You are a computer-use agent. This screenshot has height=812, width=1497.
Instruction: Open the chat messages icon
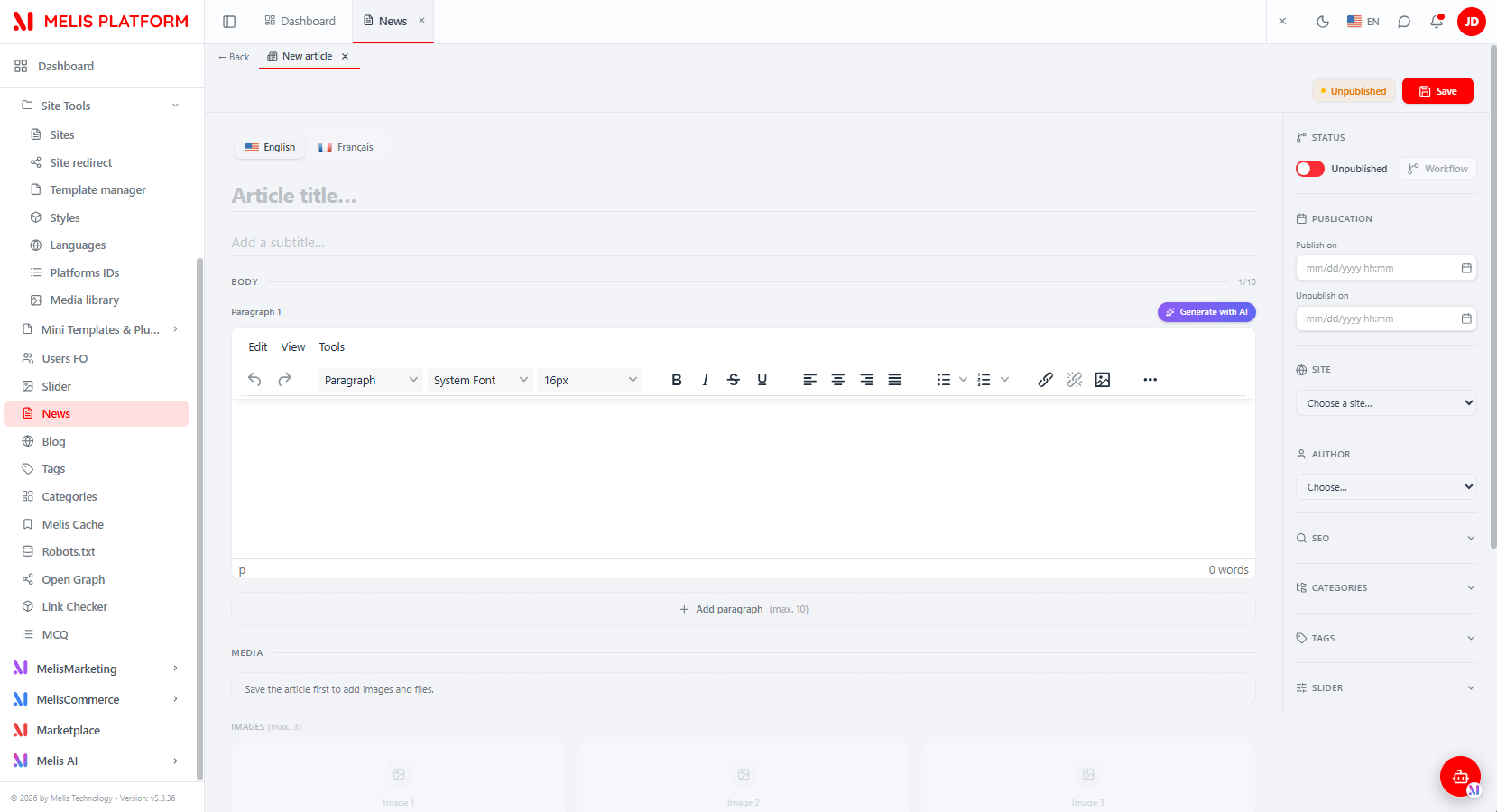1404,22
